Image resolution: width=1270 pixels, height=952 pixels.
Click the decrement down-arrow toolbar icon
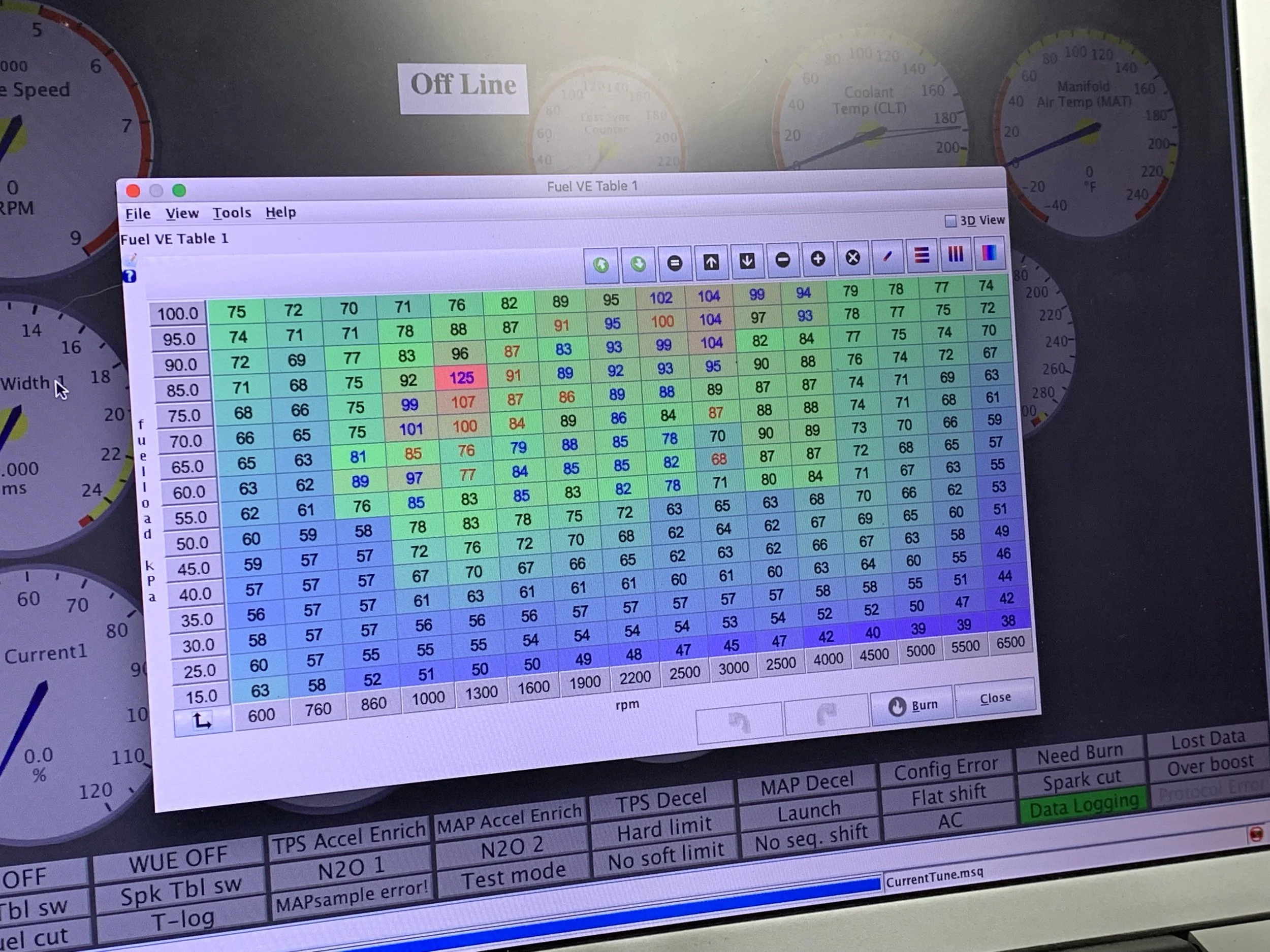[x=747, y=261]
